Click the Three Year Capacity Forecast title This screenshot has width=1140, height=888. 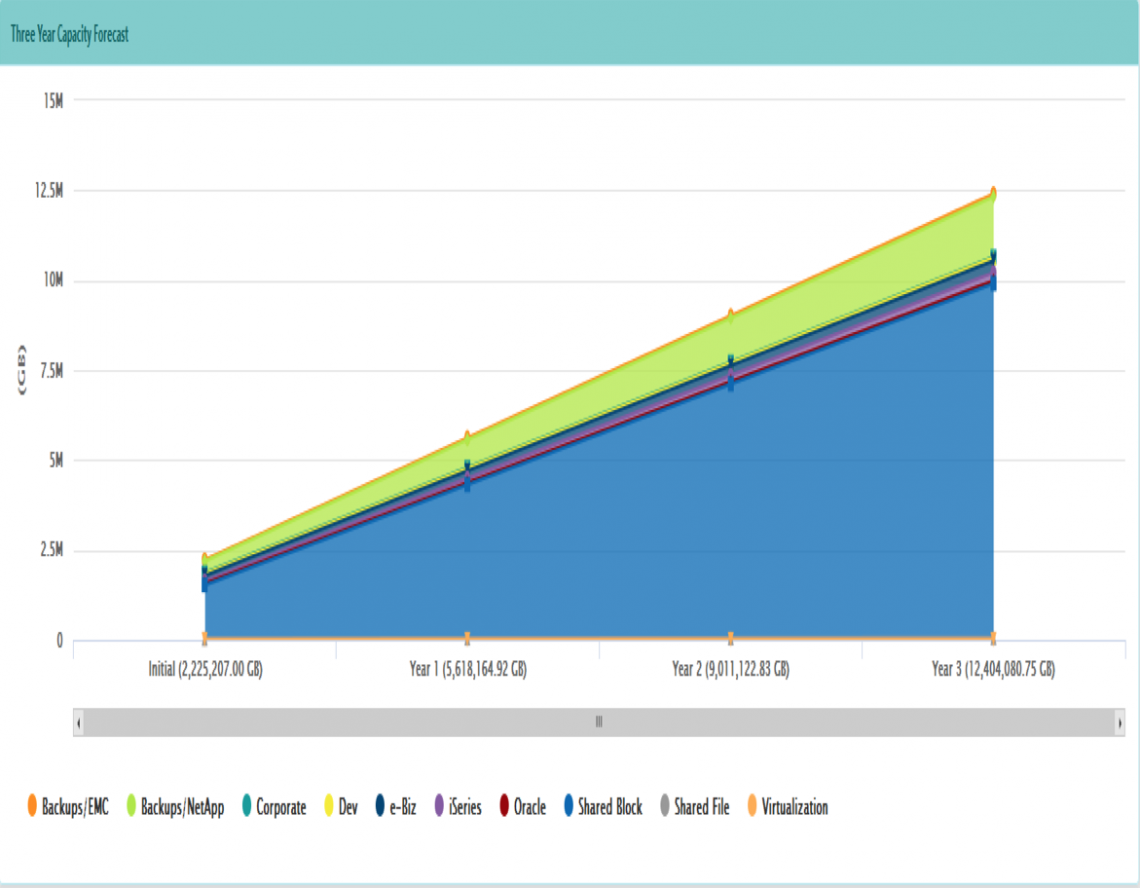(69, 35)
